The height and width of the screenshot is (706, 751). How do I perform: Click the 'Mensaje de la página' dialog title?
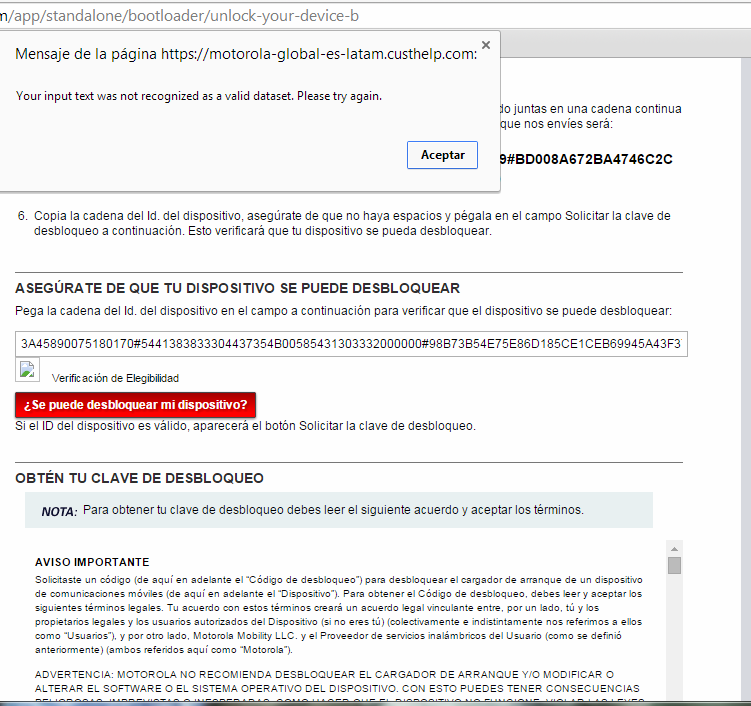click(x=246, y=54)
